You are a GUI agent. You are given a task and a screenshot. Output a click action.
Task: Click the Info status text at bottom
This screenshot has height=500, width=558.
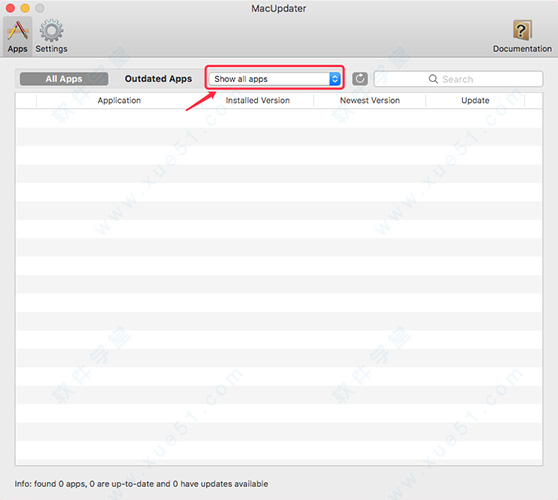[141, 484]
